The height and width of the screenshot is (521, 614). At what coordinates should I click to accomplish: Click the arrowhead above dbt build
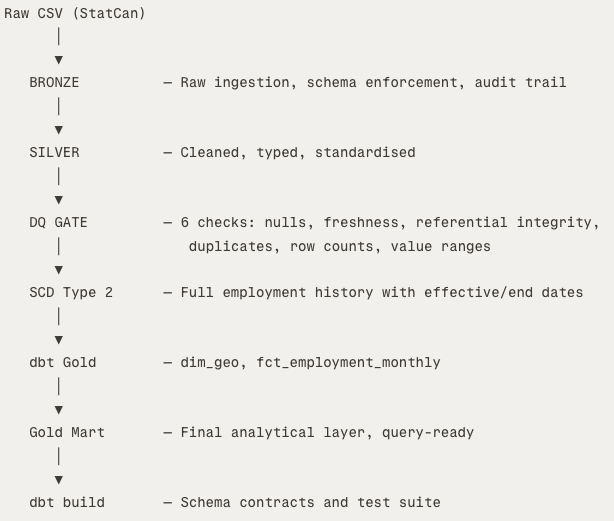(59, 480)
